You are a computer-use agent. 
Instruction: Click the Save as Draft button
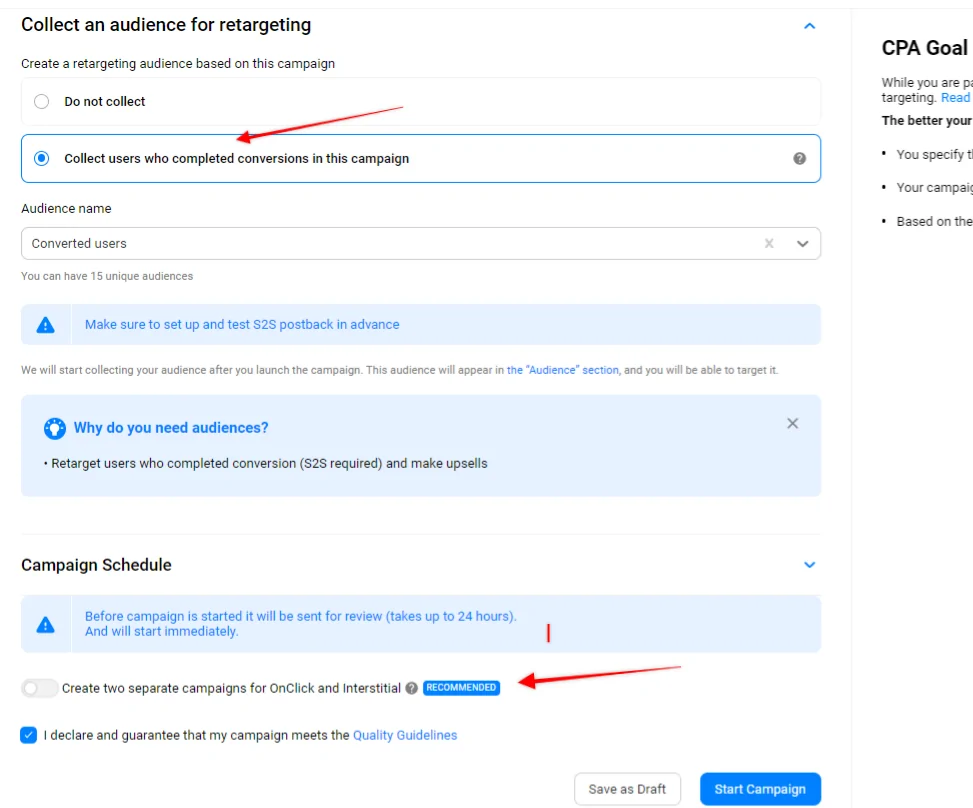(627, 789)
